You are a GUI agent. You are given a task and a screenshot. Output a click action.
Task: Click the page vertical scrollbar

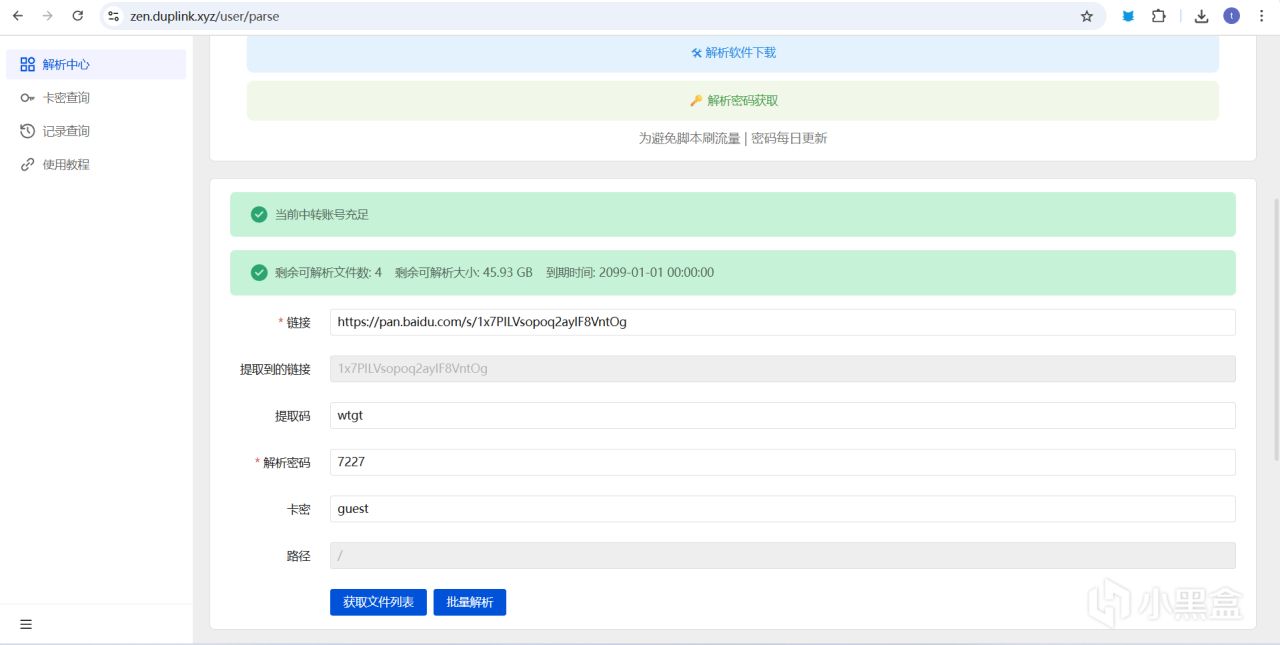coord(1275,300)
